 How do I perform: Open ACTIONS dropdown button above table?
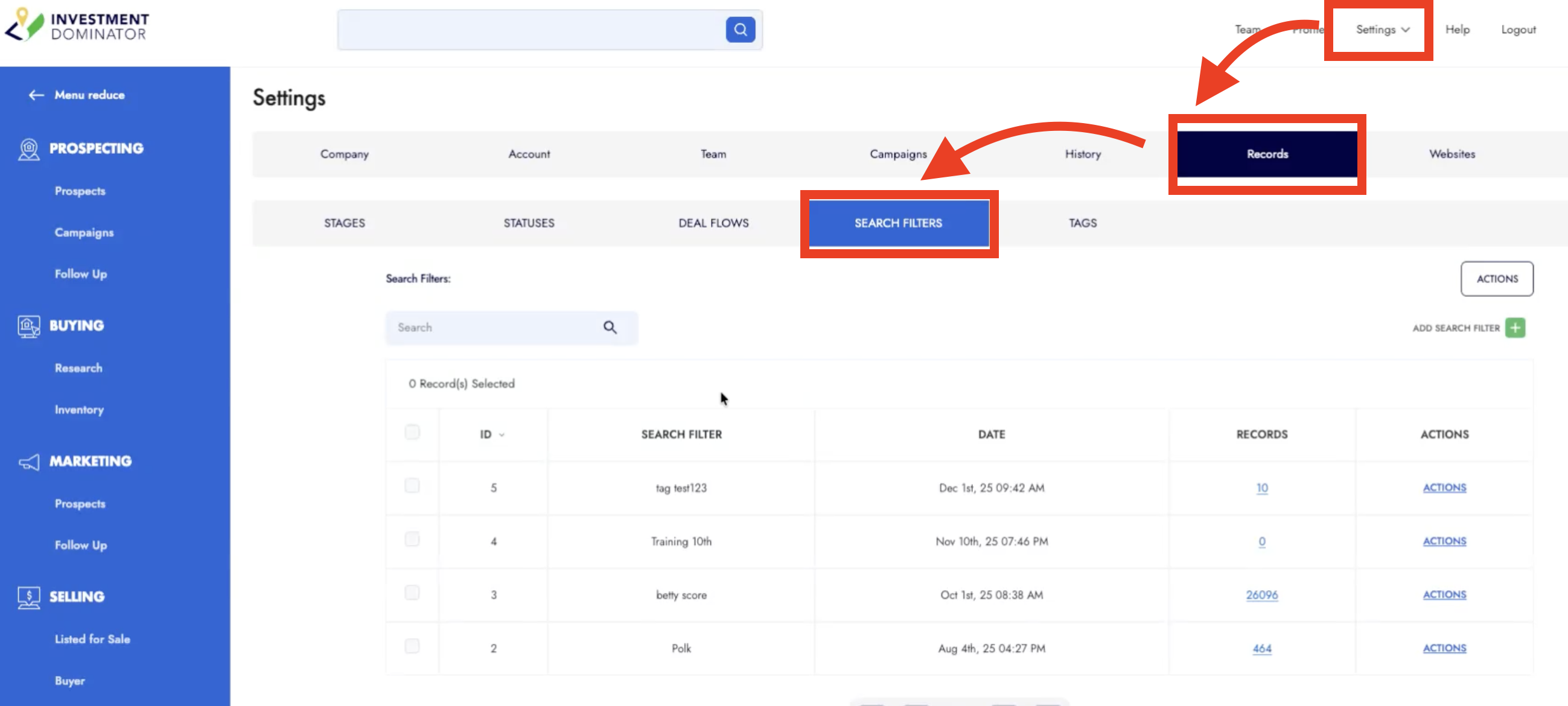point(1496,279)
